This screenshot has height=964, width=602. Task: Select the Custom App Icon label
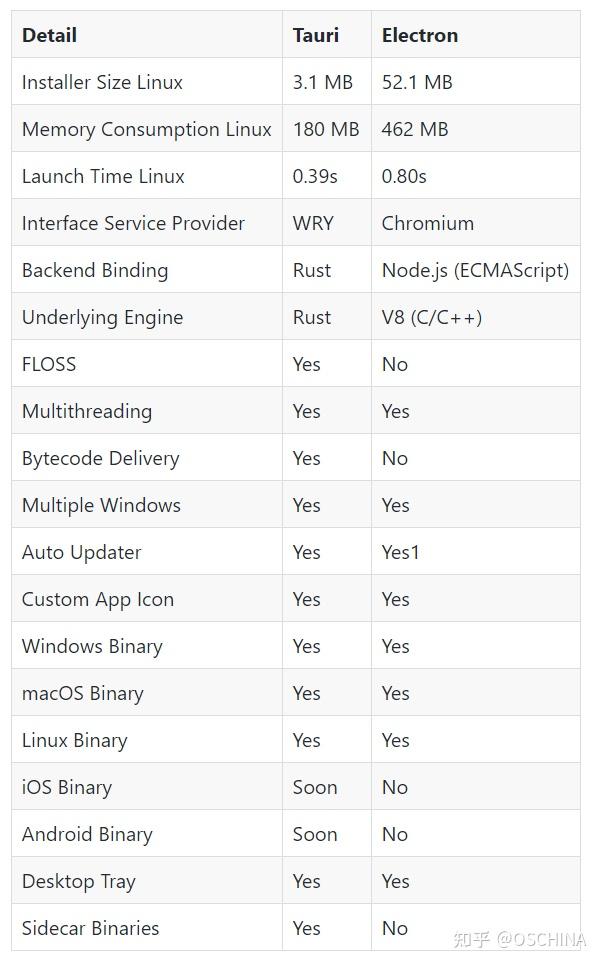98,599
